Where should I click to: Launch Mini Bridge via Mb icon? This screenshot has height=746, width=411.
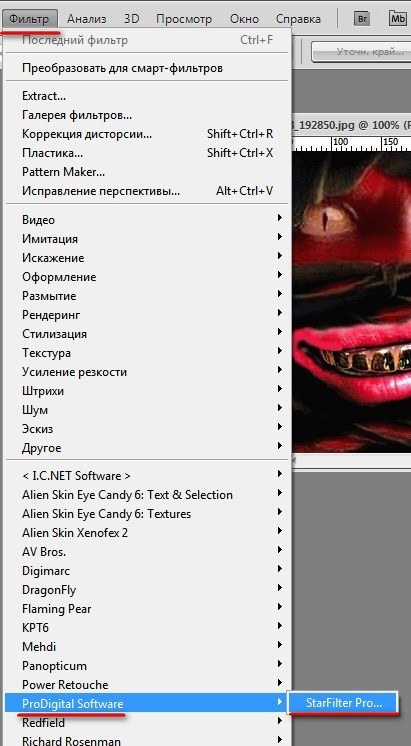coord(398,19)
